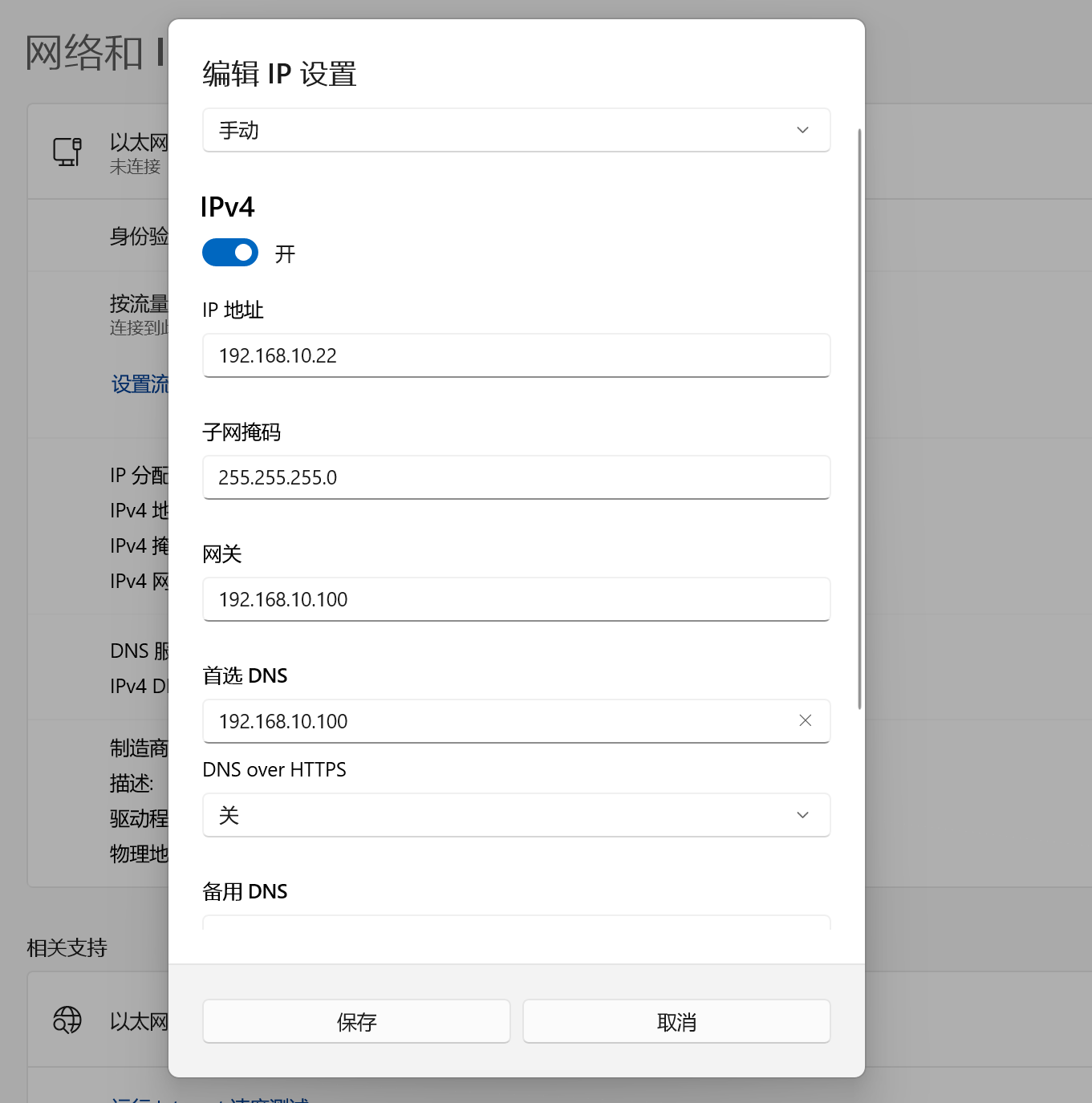This screenshot has height=1103, width=1092.
Task: Click the 保存 button
Action: point(356,1021)
